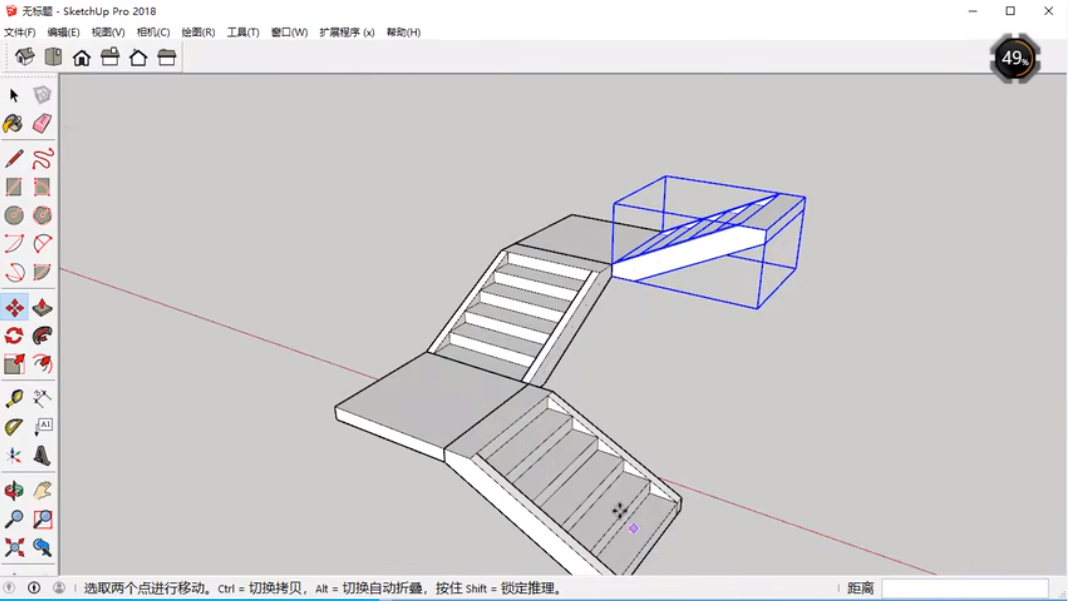Click the 距离 measurement input box
The image size is (1068, 601).
(x=964, y=589)
